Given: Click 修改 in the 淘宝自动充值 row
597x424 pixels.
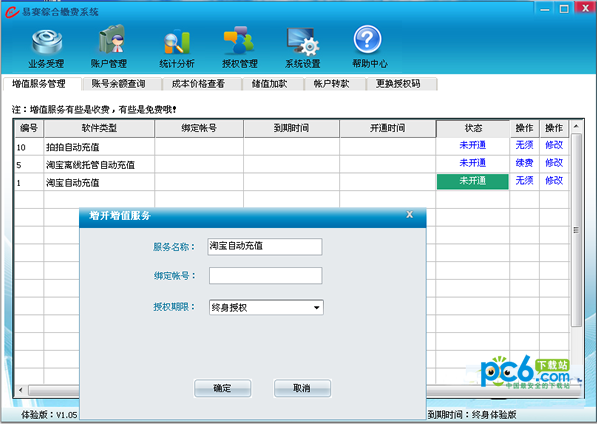Looking at the screenshot, I should click(554, 181).
